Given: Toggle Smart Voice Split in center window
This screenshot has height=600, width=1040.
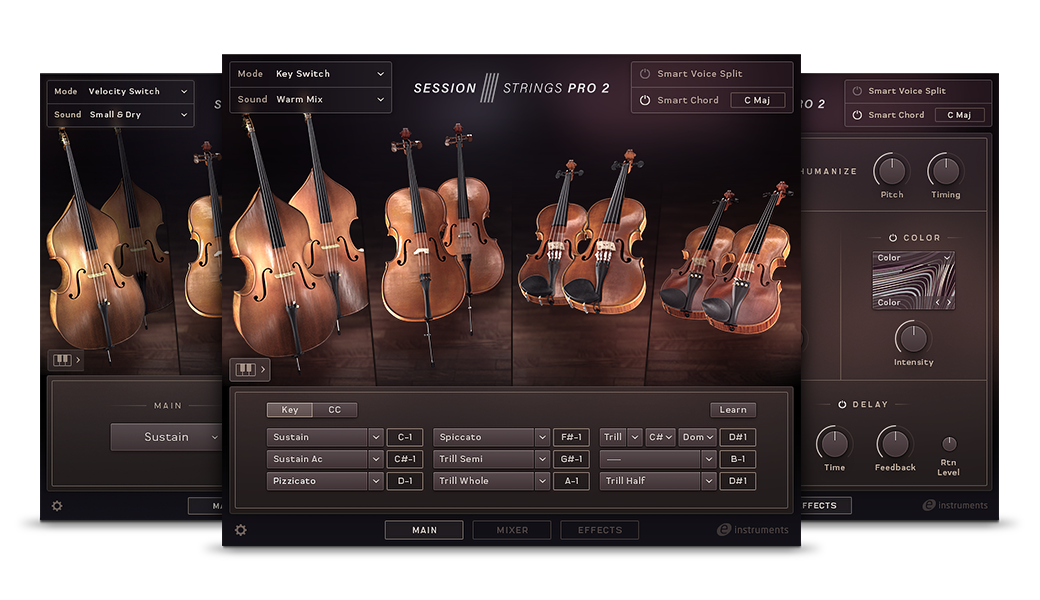Looking at the screenshot, I should tap(645, 74).
